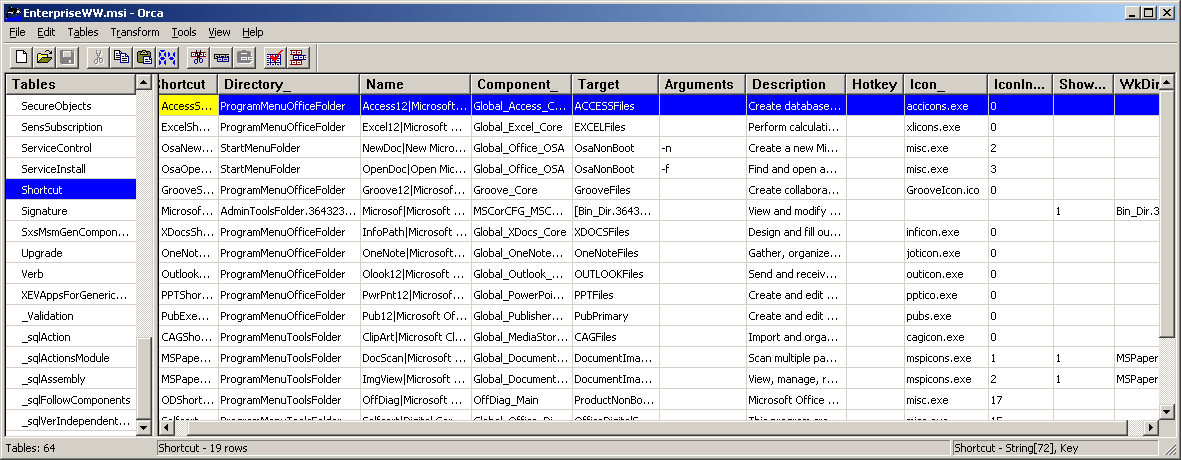Click the Paste Row(s) toolbar icon
1181x460 pixels.
(244, 57)
